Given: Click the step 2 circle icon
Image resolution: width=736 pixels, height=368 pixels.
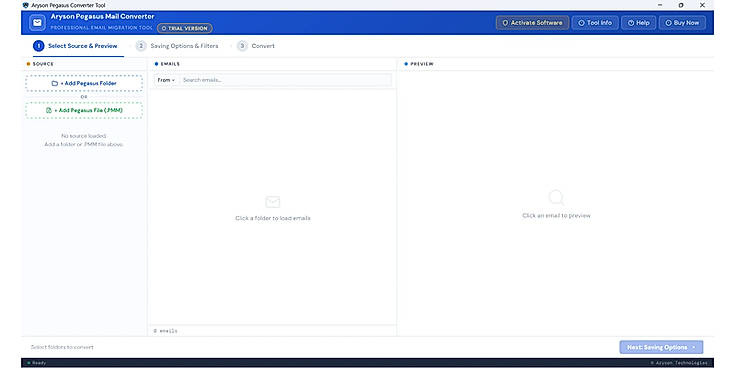Looking at the screenshot, I should click(141, 46).
